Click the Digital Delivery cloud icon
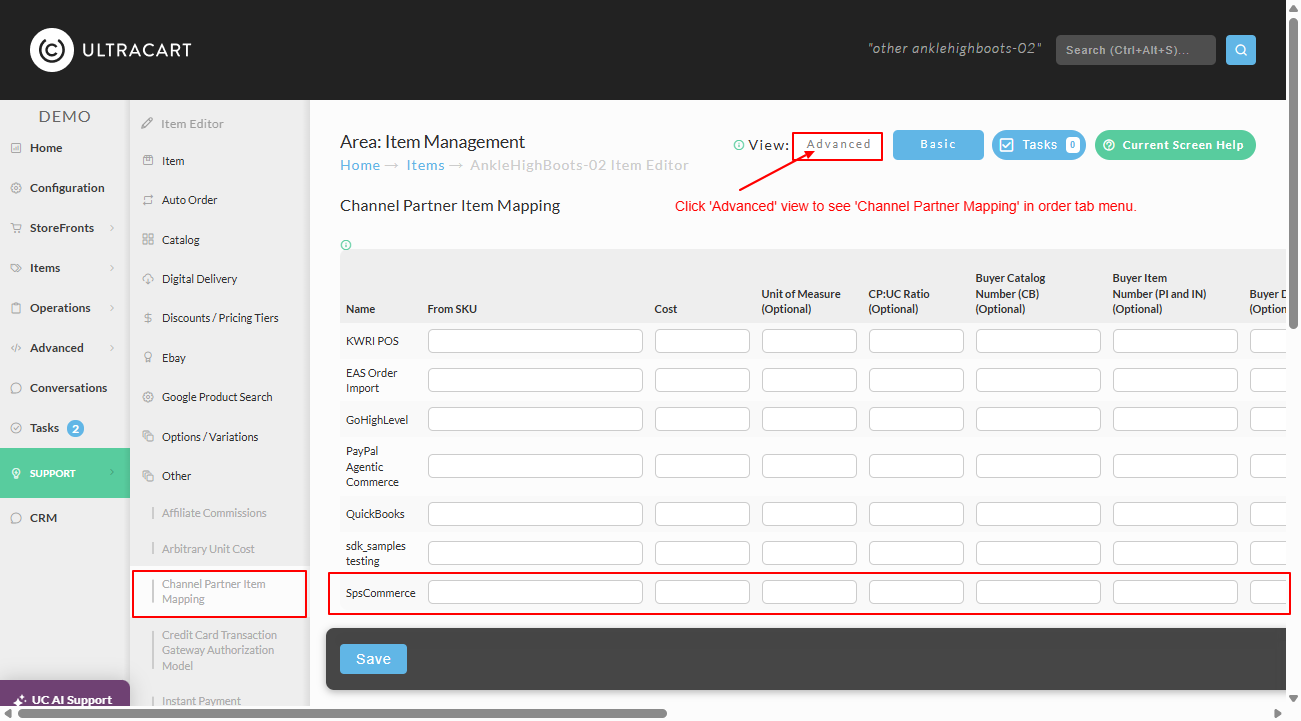The width and height of the screenshot is (1301, 721). click(148, 279)
